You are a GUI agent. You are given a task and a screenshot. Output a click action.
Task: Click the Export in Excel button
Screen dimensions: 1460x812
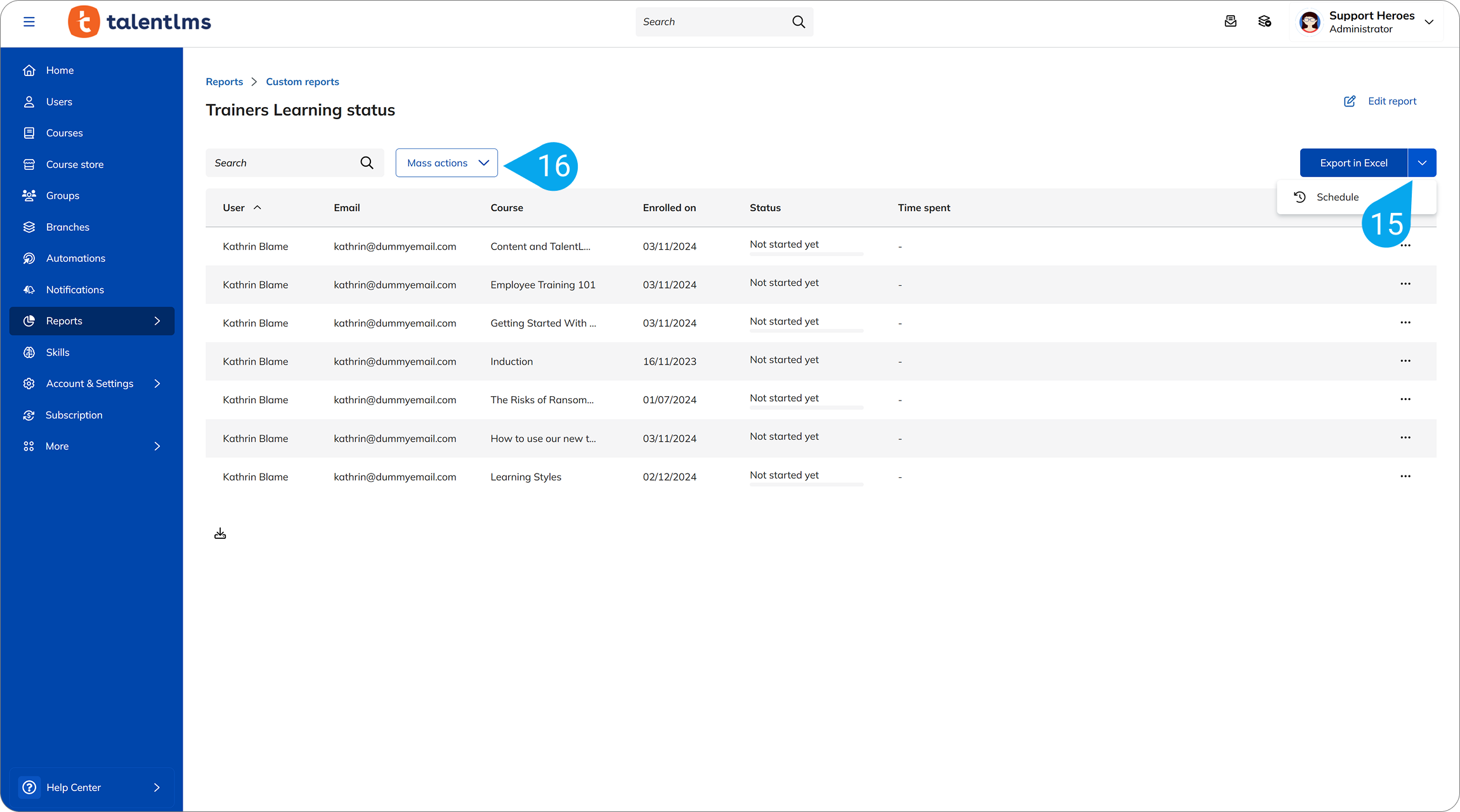coord(1353,162)
